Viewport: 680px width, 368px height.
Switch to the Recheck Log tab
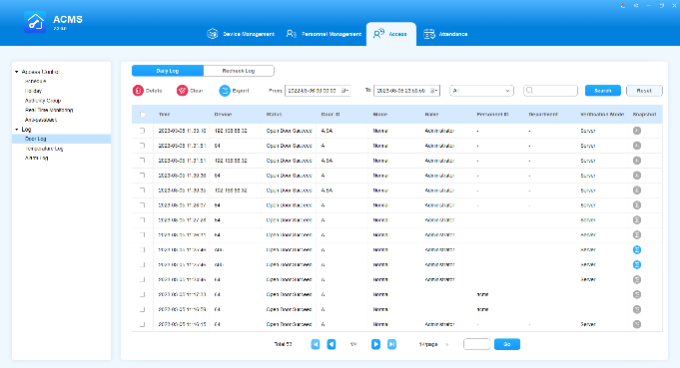[239, 71]
